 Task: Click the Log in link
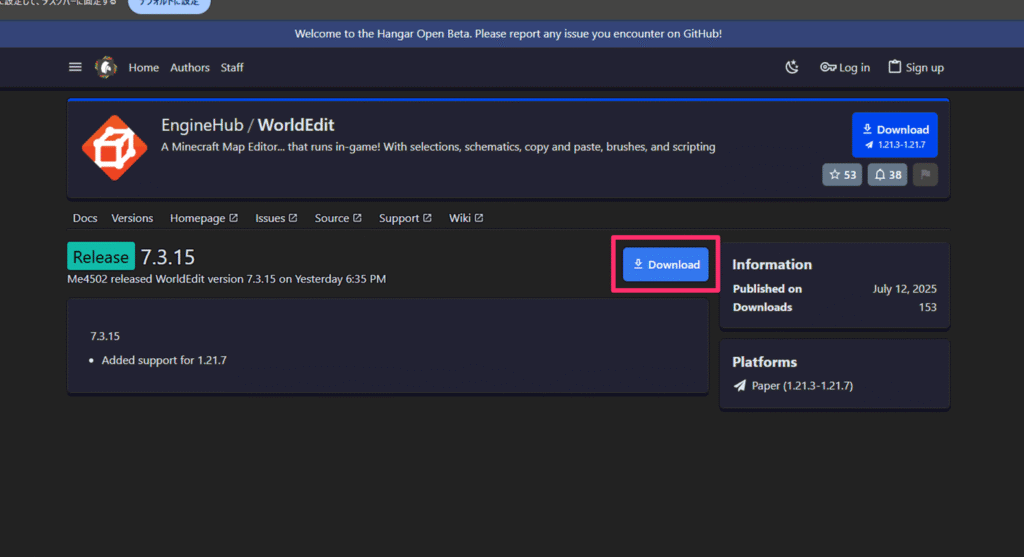[x=845, y=67]
